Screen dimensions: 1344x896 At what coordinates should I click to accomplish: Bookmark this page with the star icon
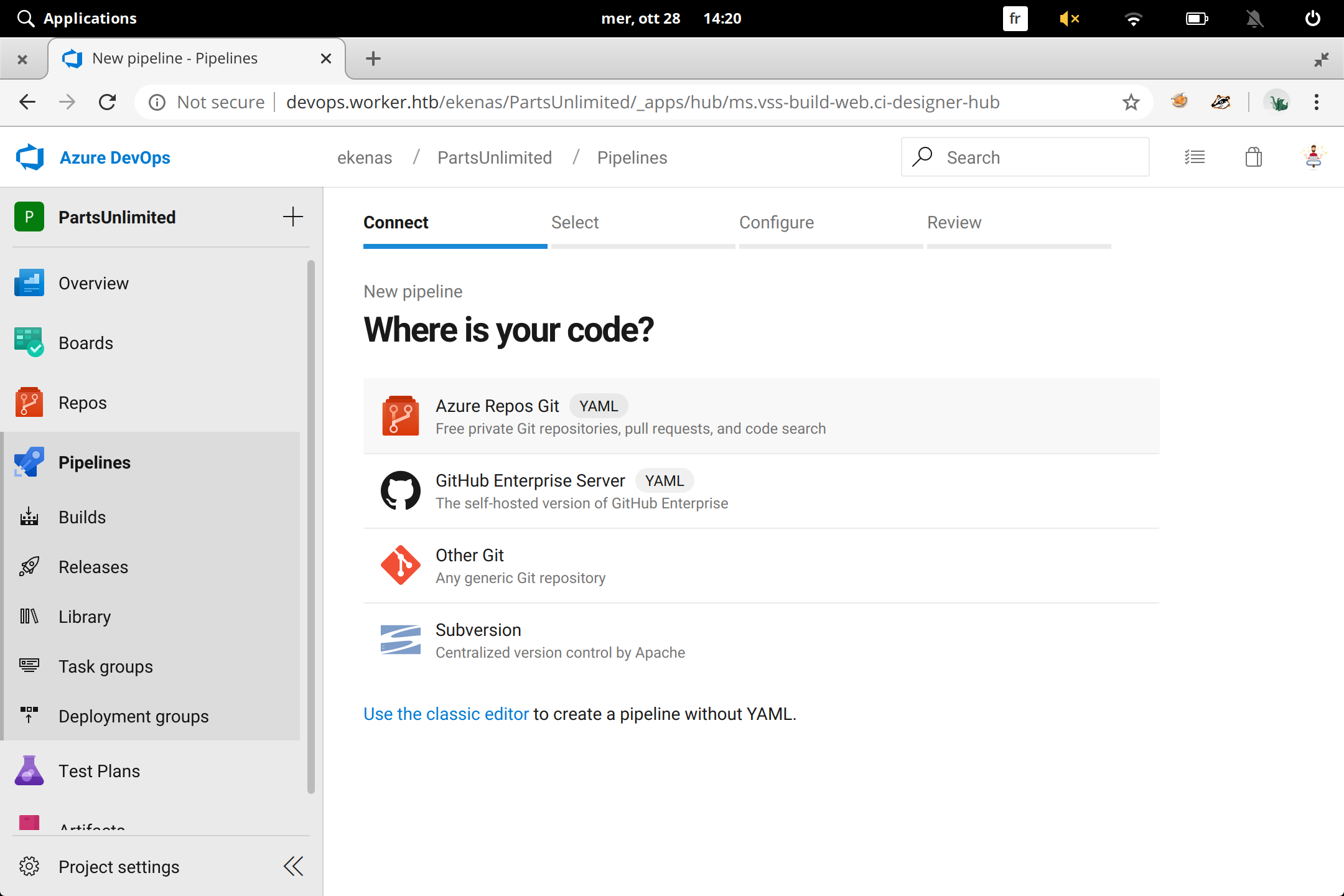tap(1131, 102)
